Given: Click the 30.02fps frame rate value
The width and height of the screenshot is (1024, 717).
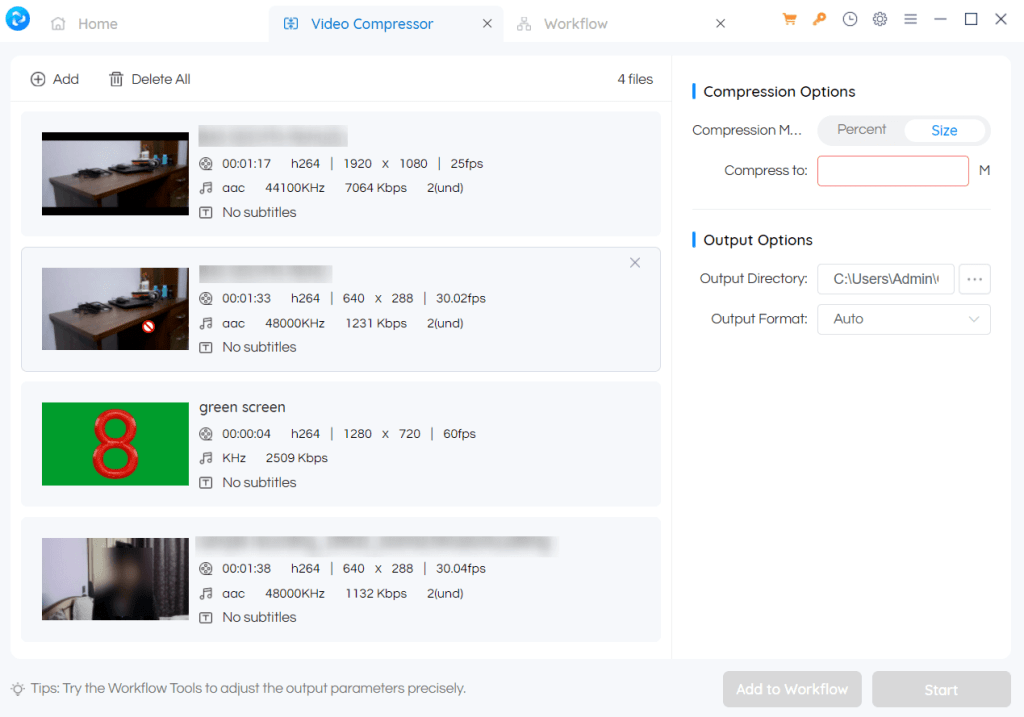Looking at the screenshot, I should pos(460,298).
